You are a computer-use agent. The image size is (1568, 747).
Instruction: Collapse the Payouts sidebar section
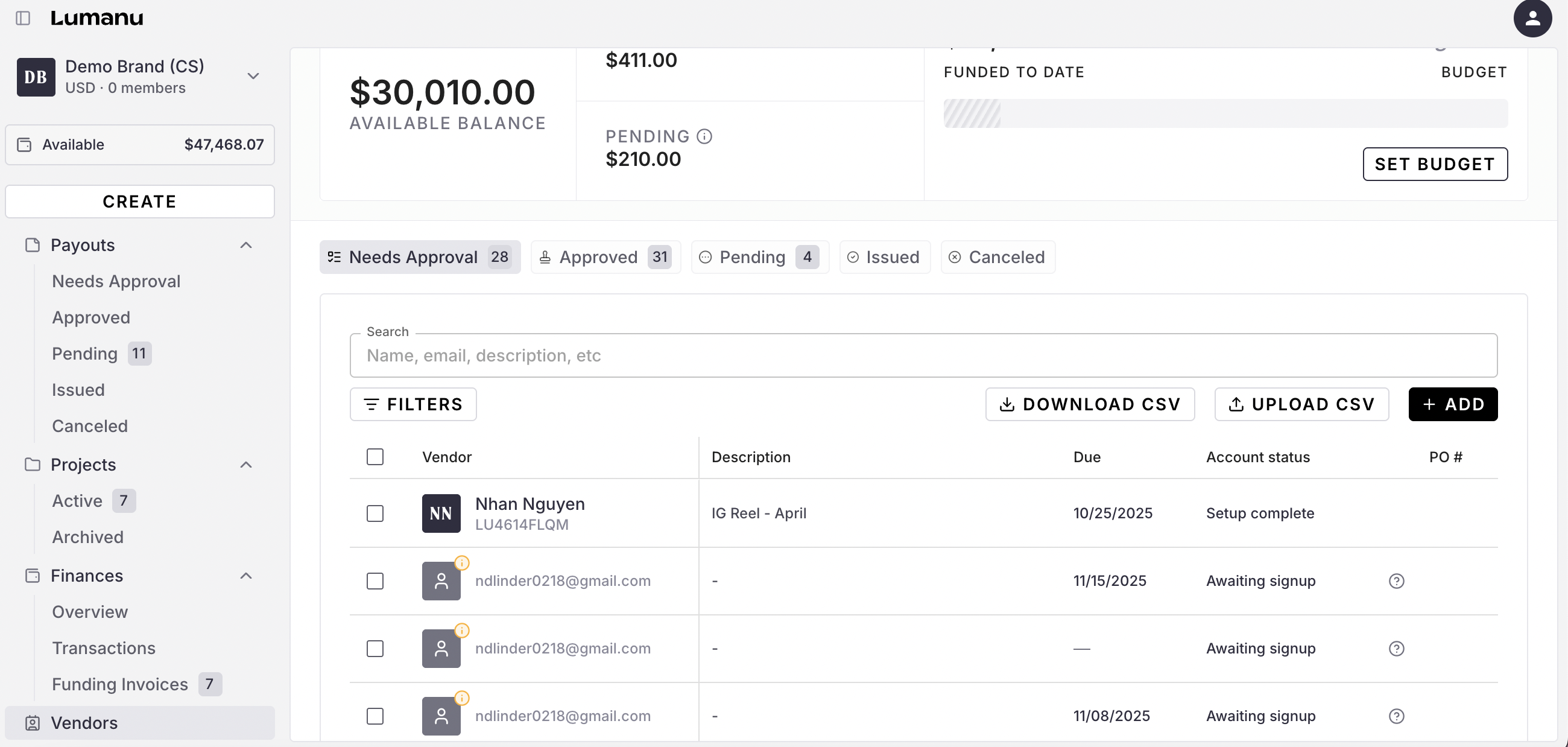[x=246, y=245]
